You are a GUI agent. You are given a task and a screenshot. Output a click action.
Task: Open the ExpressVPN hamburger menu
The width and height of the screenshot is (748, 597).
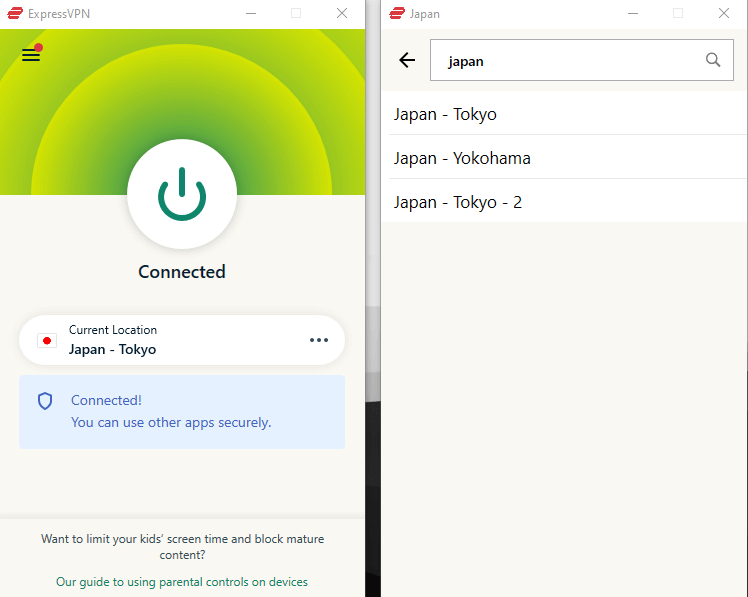(x=31, y=54)
